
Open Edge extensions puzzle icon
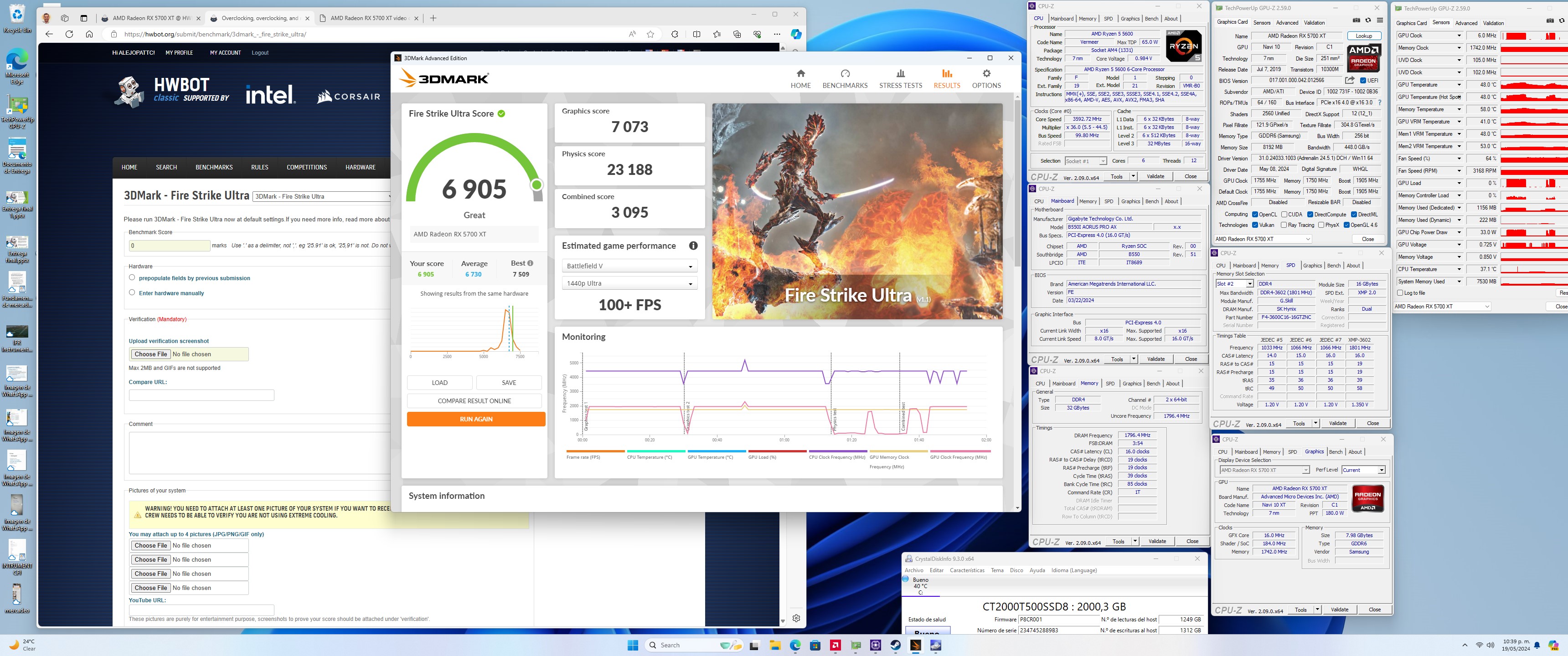coord(675,34)
